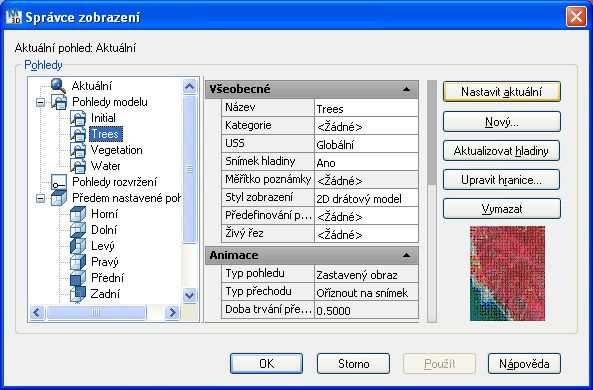This screenshot has width=593, height=390.
Task: Select Přední in the view tree
Action: [x=107, y=278]
